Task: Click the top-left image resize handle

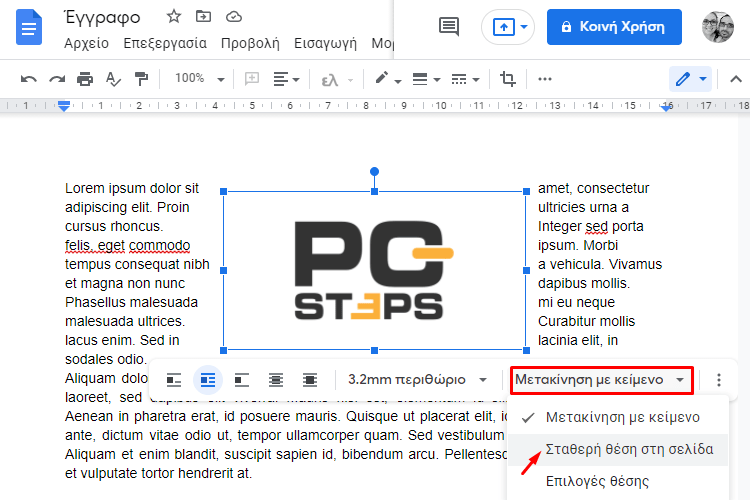Action: (223, 191)
